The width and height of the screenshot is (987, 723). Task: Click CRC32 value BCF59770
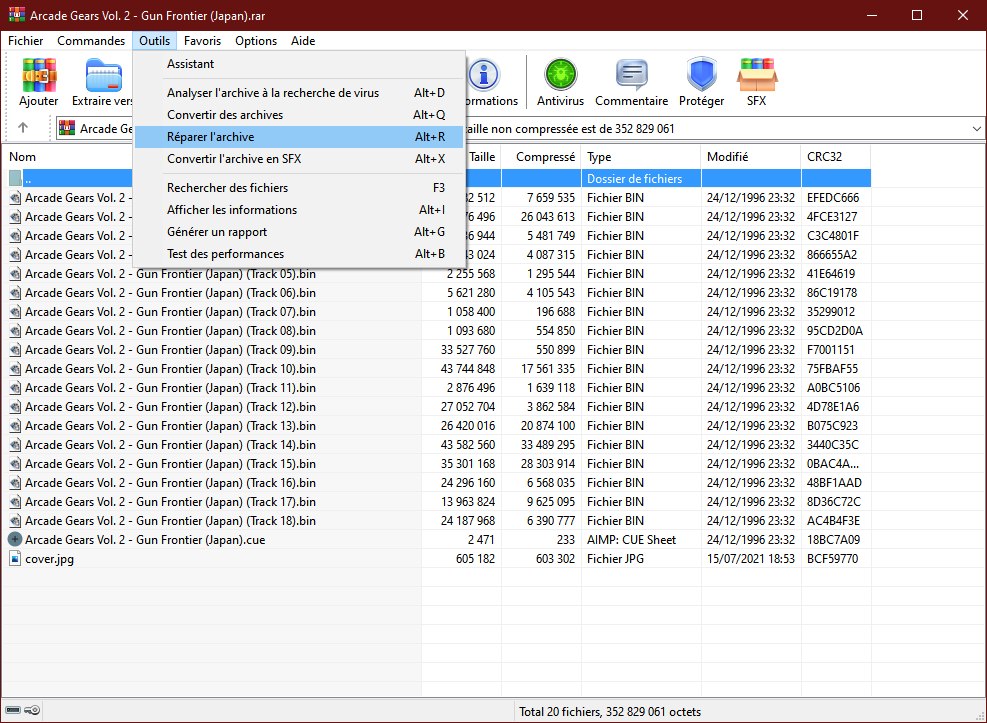point(832,559)
